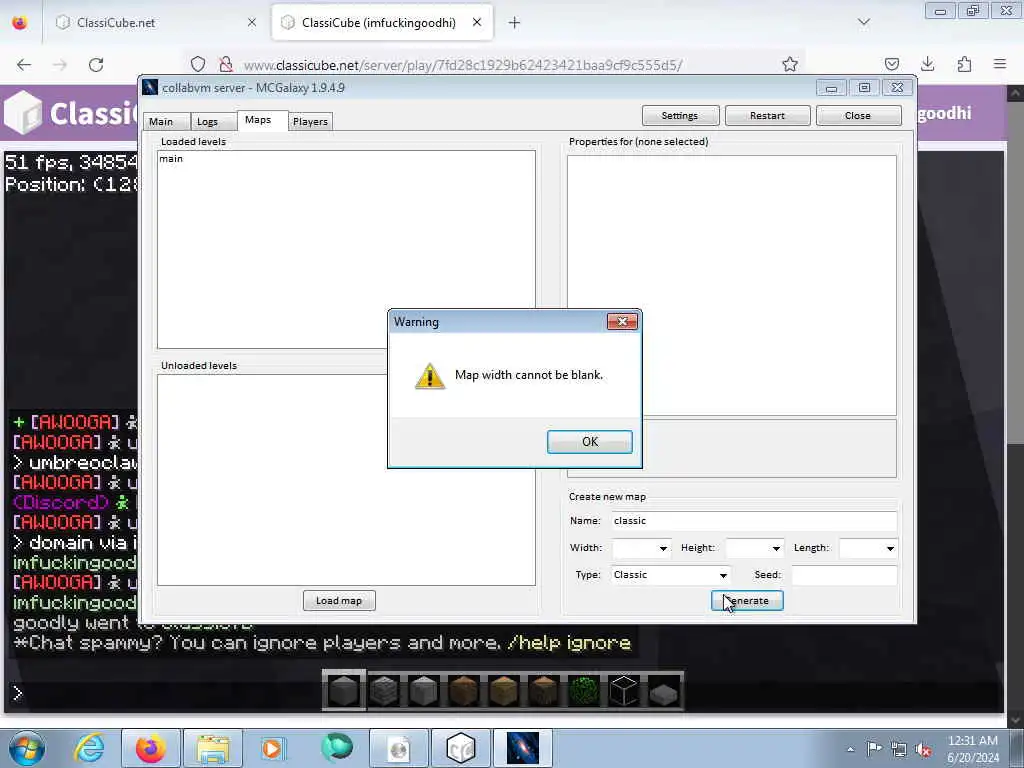Click the MCGalaxy window title bar icon

point(150,87)
